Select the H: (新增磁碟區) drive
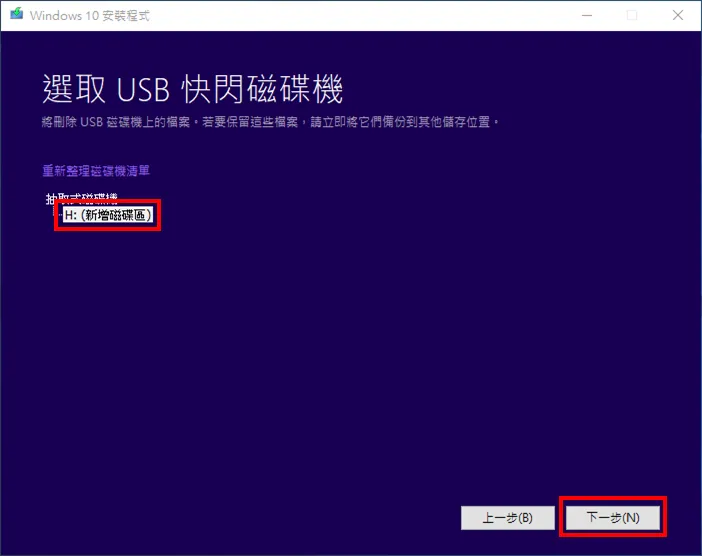 click(108, 215)
